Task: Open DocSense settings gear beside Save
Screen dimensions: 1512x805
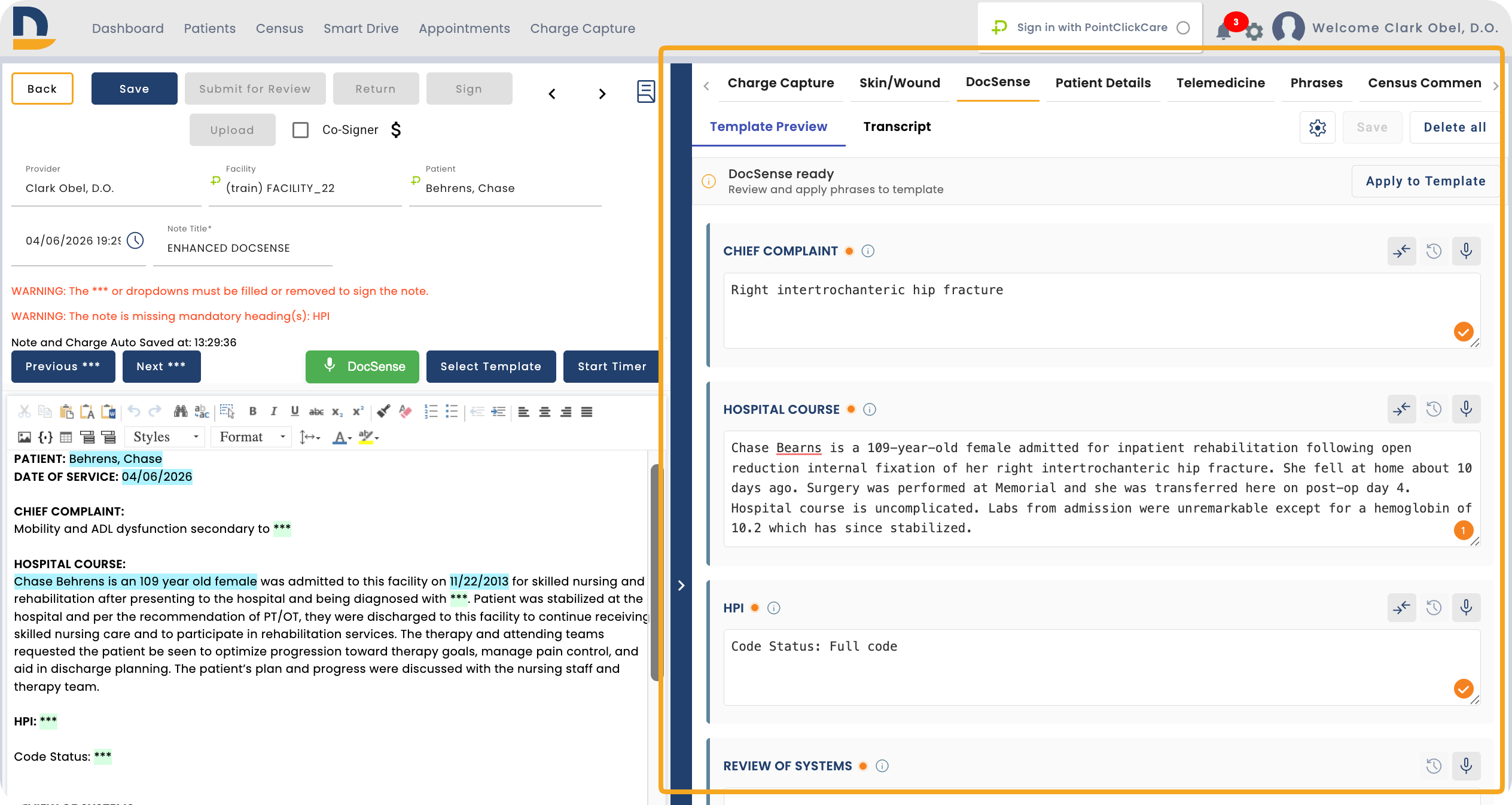Action: pos(1318,127)
